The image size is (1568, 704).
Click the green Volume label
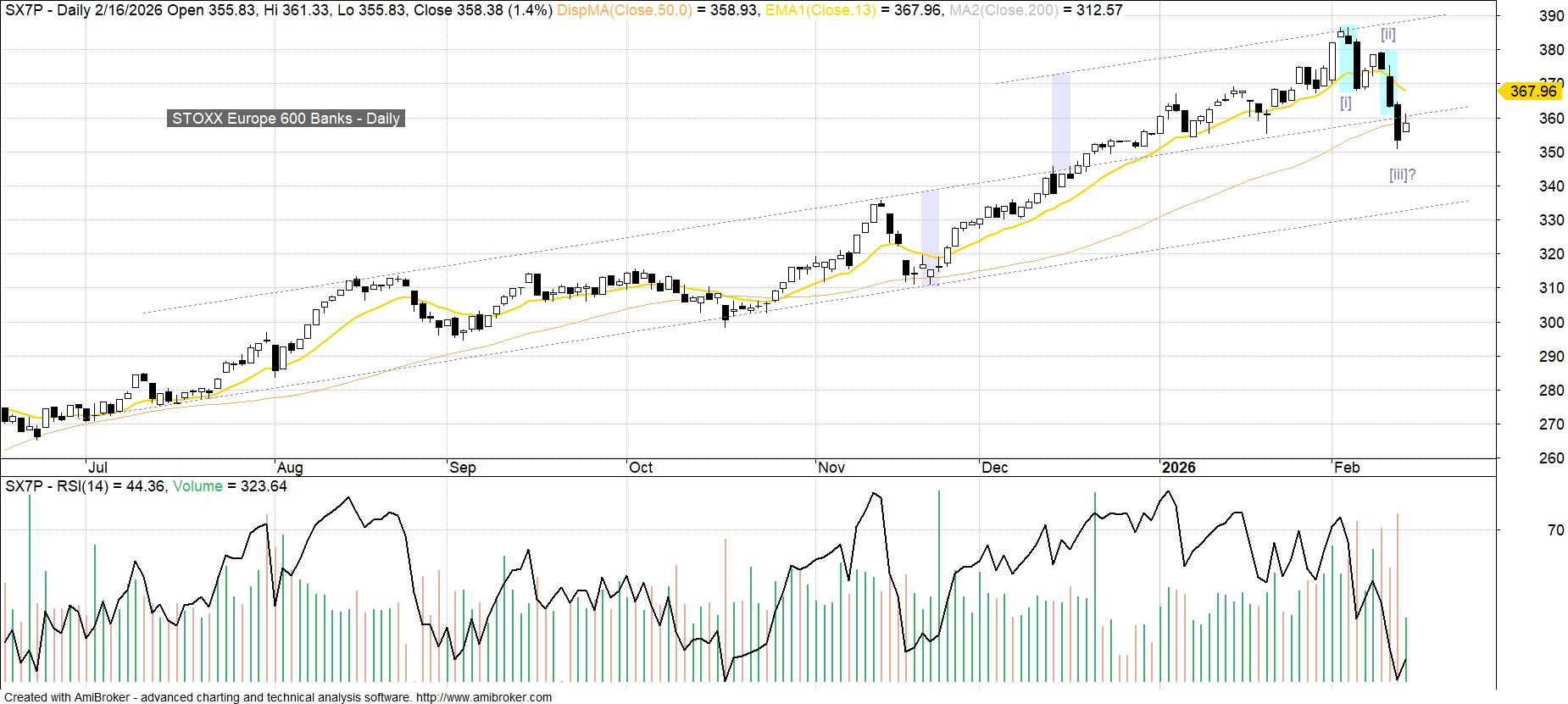197,486
